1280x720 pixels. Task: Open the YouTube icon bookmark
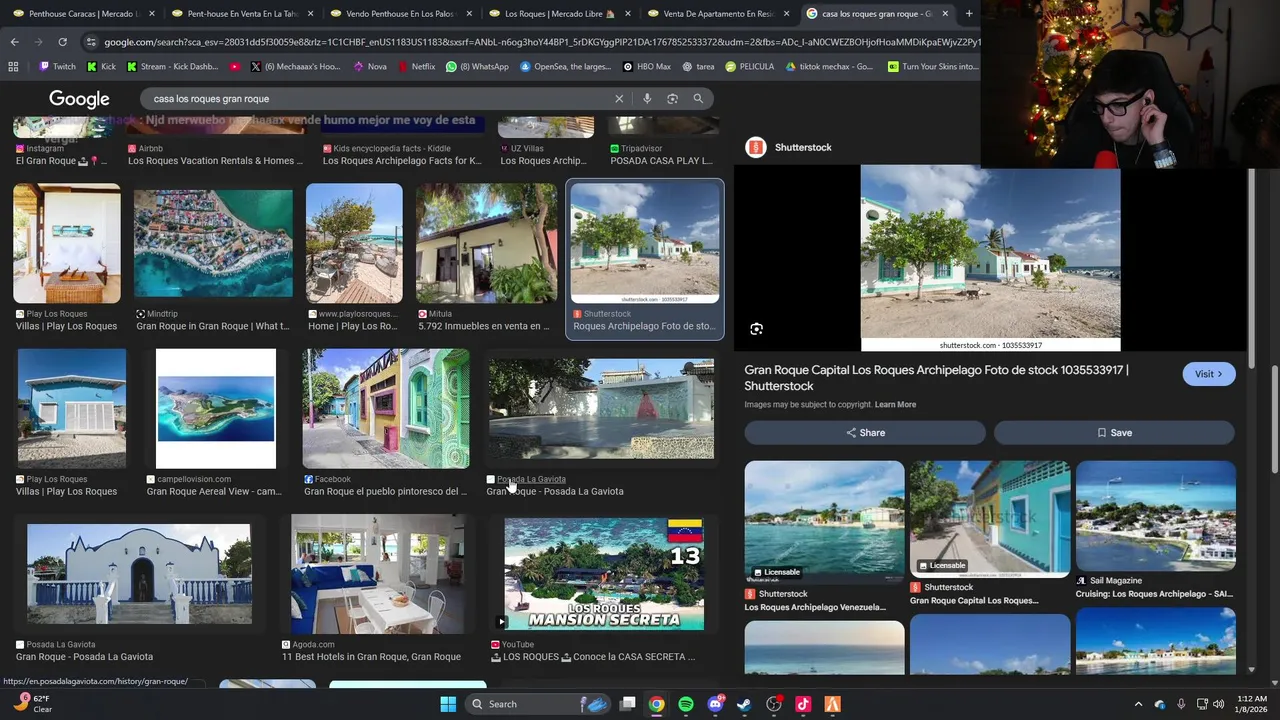(235, 67)
